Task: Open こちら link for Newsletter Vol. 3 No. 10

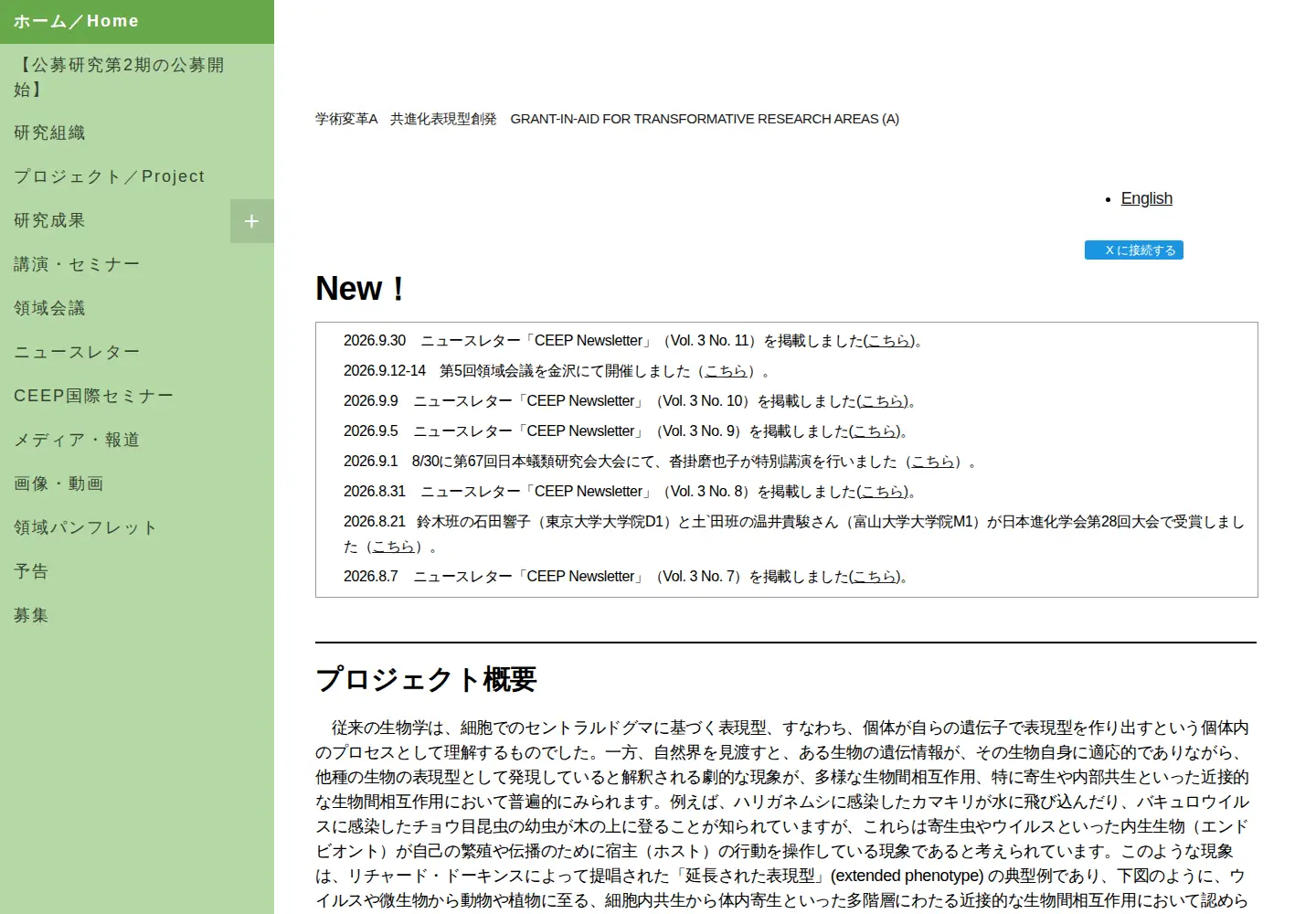Action: pos(882,401)
